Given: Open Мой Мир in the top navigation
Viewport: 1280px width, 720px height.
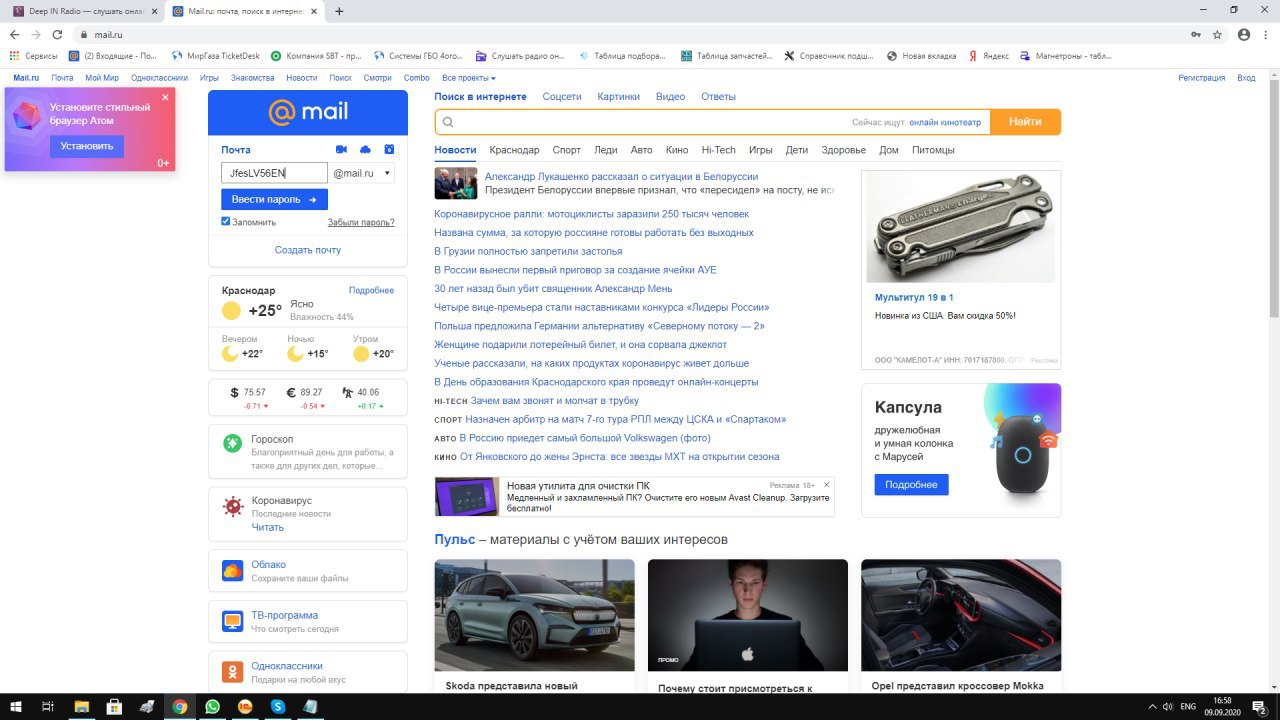Looking at the screenshot, I should tap(102, 78).
